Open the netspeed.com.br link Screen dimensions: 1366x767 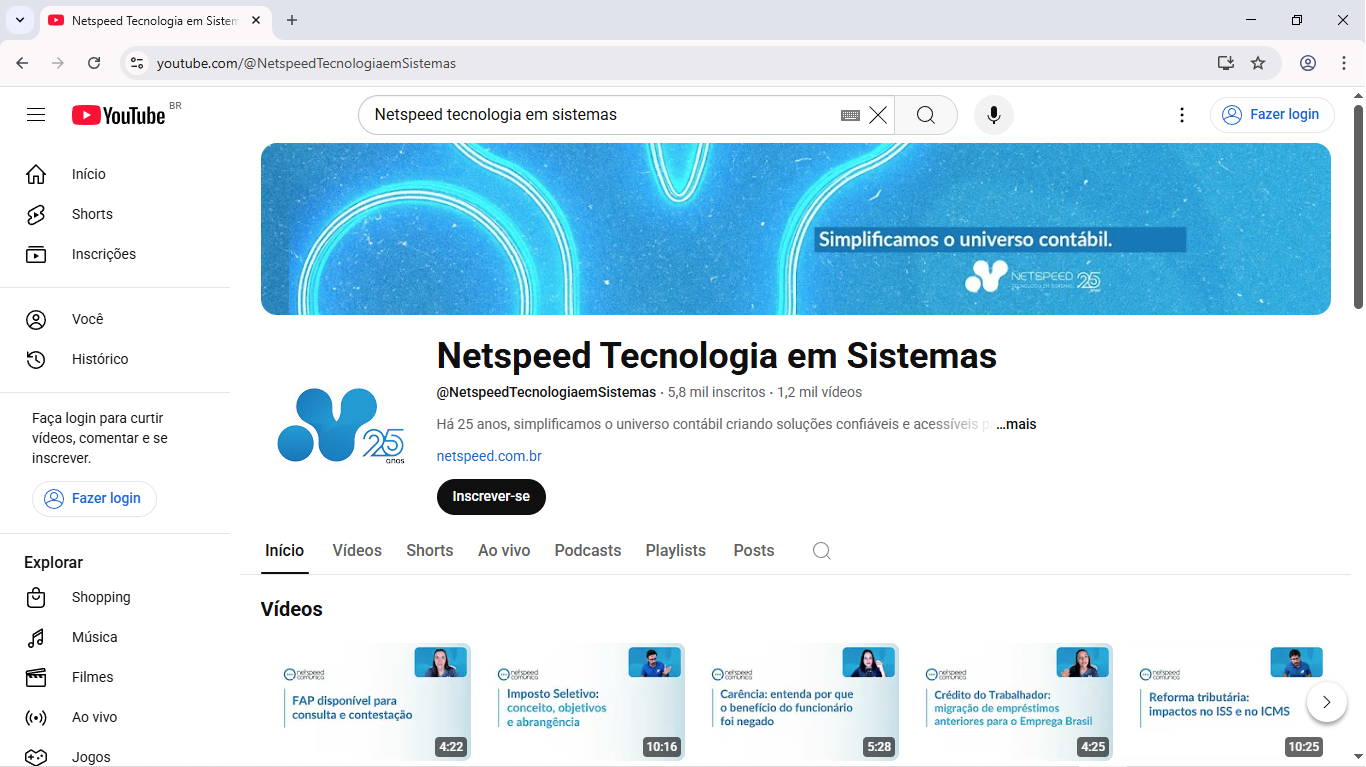(489, 456)
